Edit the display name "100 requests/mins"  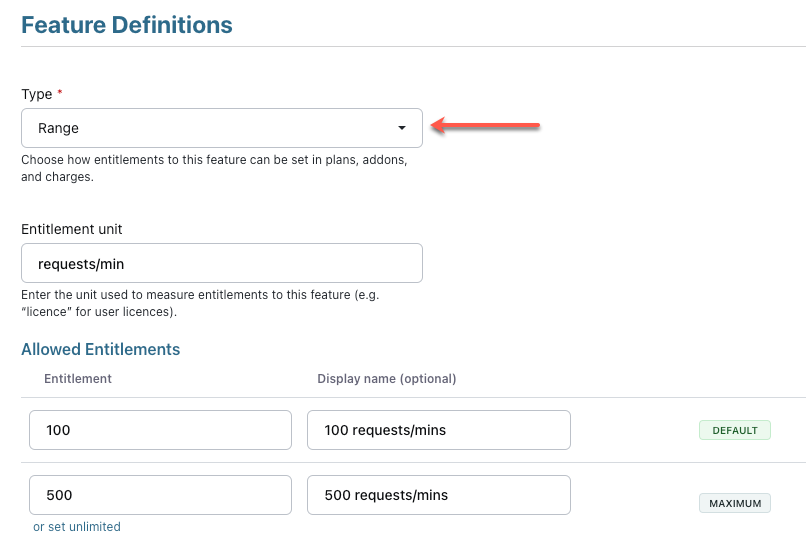(x=438, y=430)
